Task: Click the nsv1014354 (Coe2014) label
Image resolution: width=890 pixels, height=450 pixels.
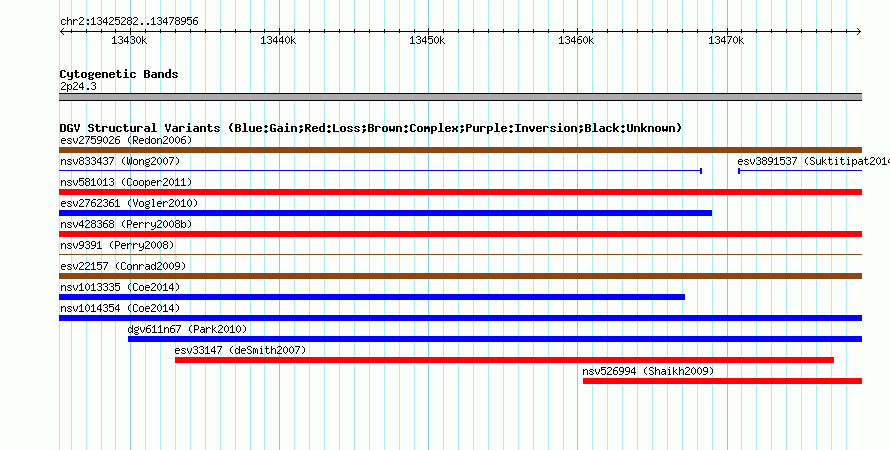Action: [120, 308]
